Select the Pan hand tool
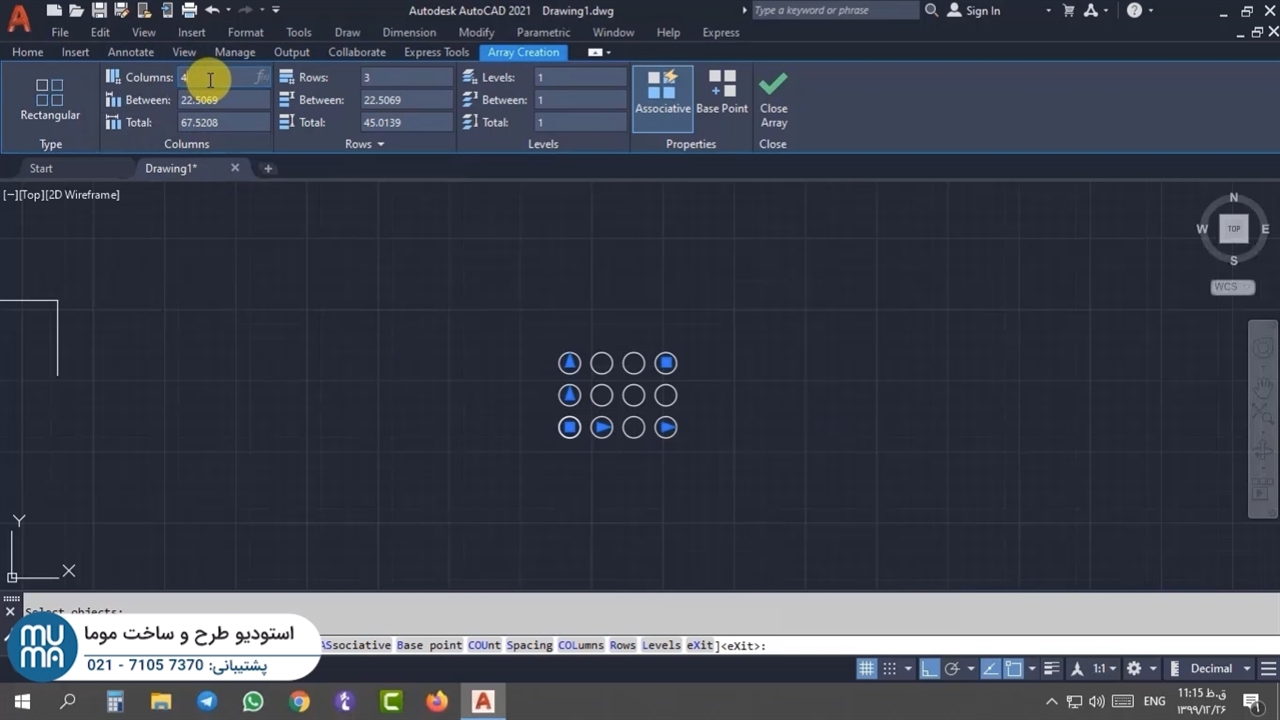 point(1263,388)
